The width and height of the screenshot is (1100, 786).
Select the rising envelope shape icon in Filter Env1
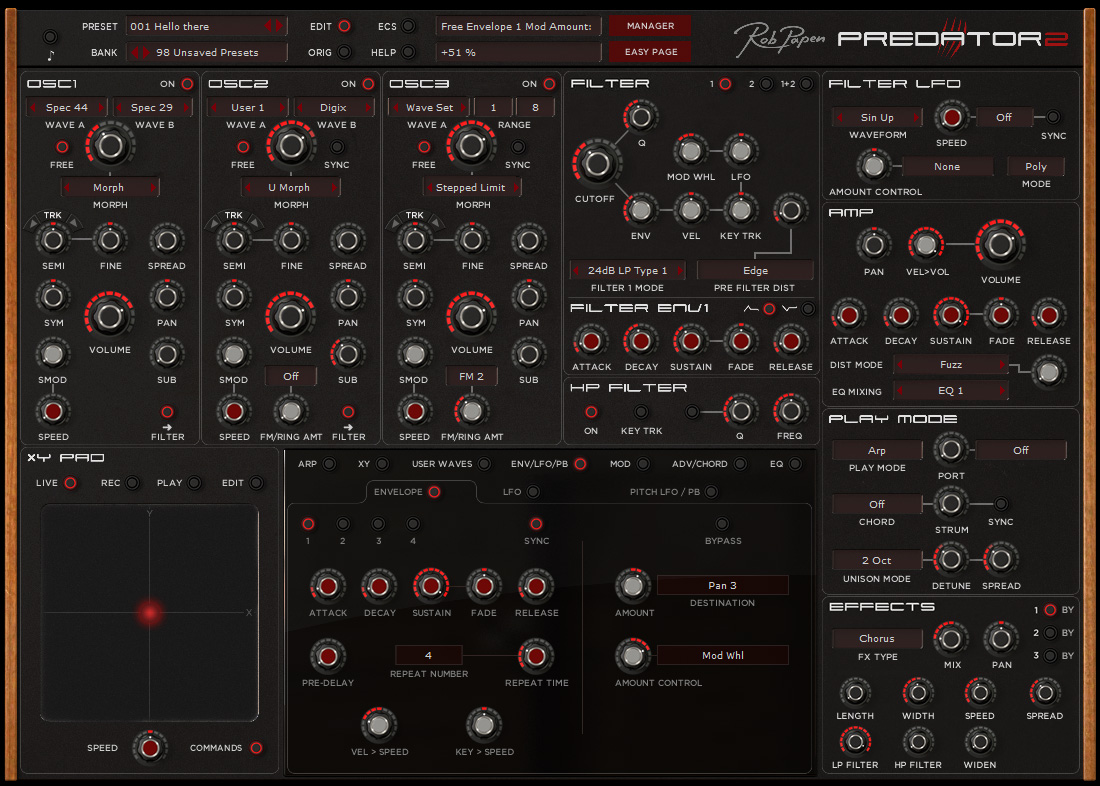coord(768,308)
